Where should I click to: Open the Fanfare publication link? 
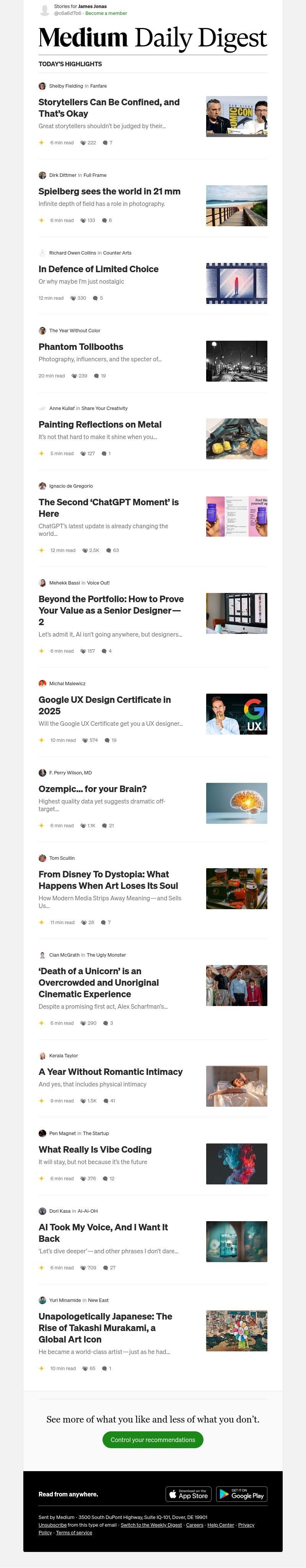coord(99,86)
